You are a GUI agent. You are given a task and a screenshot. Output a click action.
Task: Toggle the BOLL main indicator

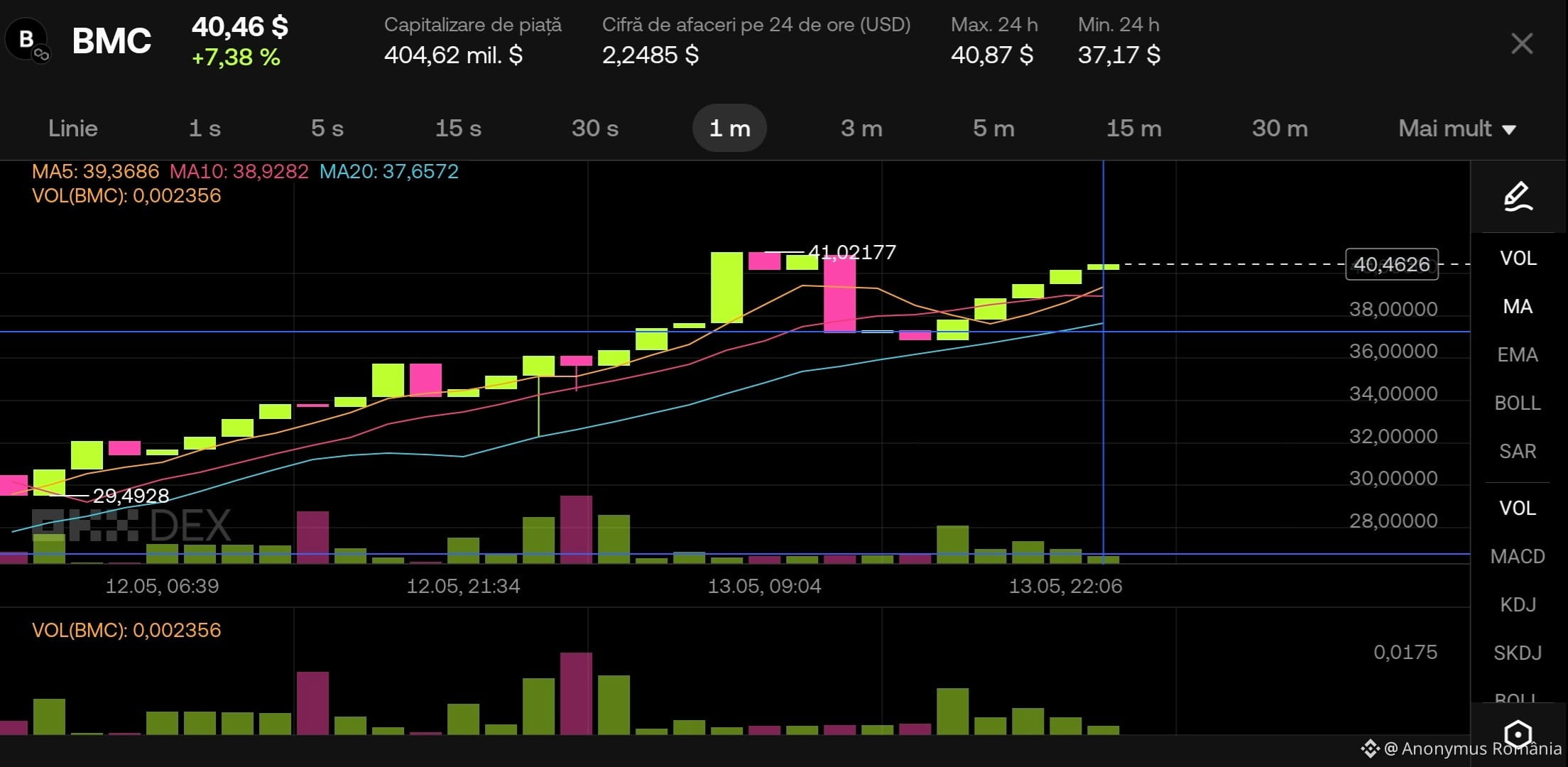pos(1518,403)
